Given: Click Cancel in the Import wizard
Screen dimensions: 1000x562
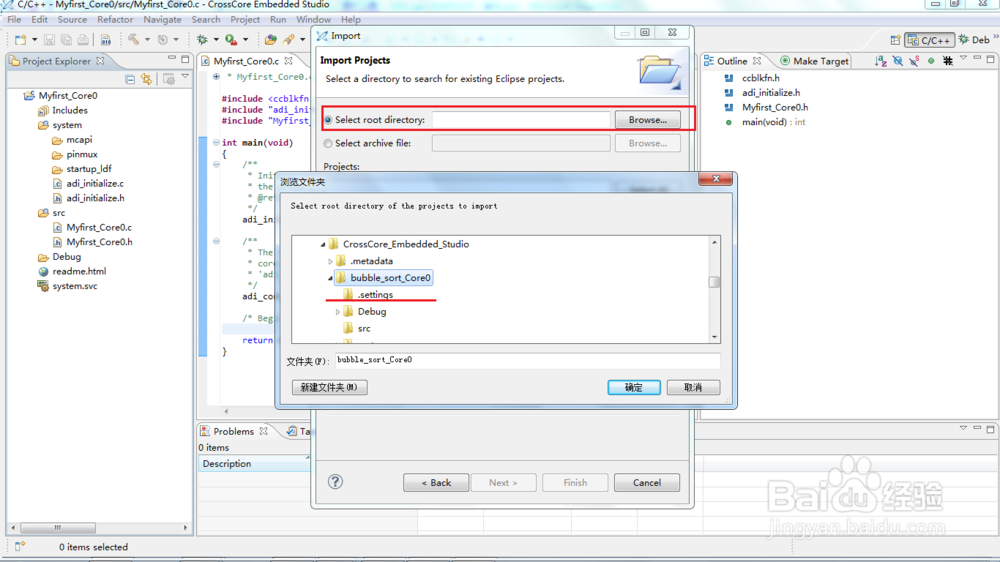Looking at the screenshot, I should pyautogui.click(x=647, y=482).
